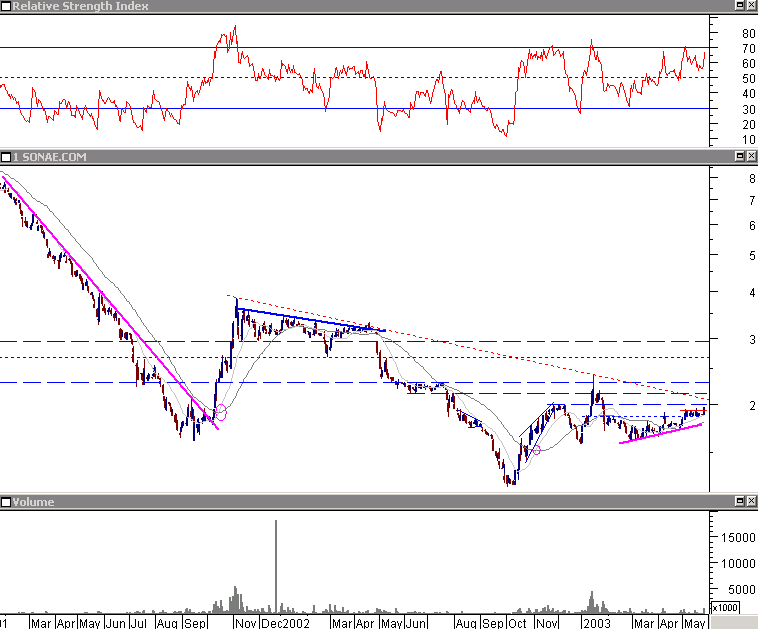Maximize the Volume panel
Screen dimensions: 758x629
740,501
